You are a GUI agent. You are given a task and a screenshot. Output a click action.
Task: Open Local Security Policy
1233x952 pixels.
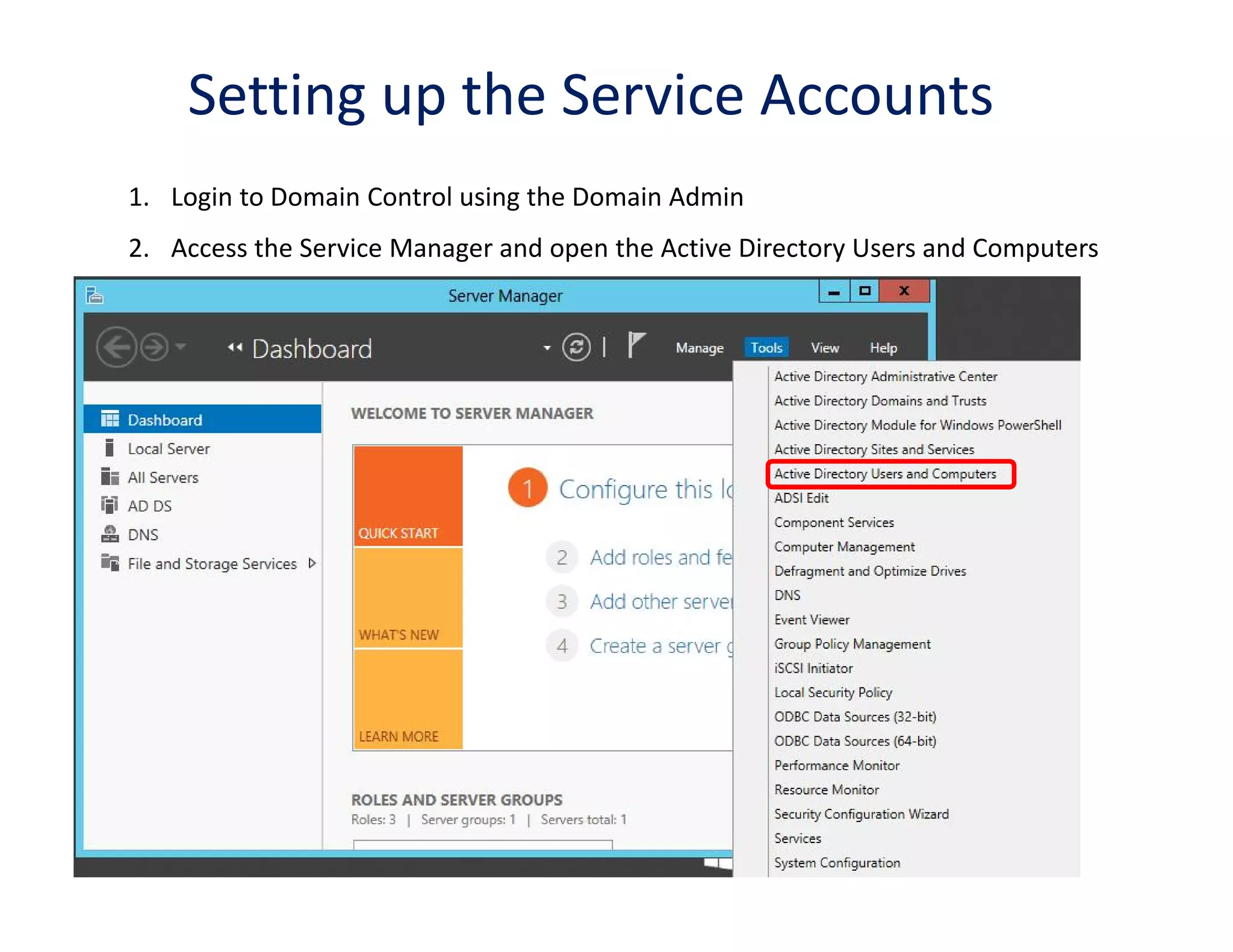click(x=833, y=693)
